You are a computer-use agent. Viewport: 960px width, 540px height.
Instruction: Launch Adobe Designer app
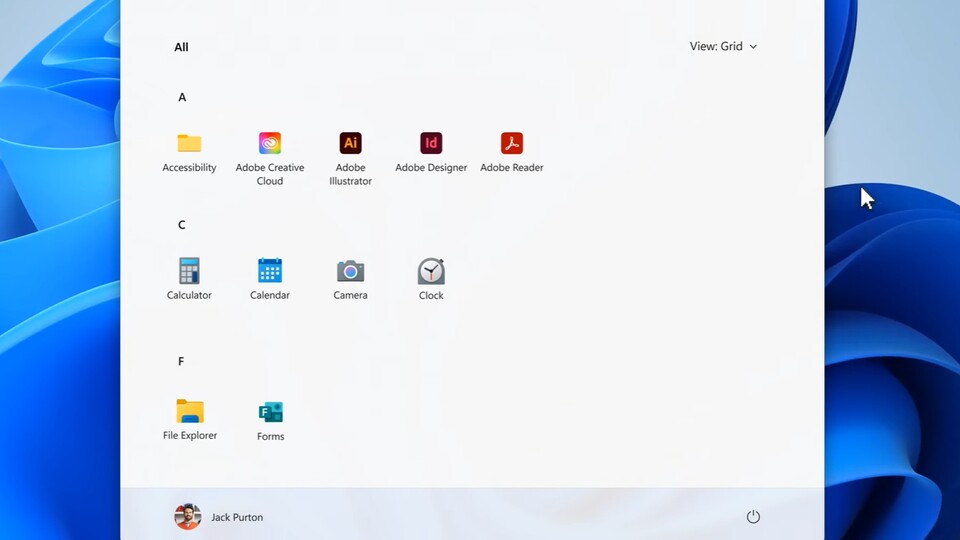click(x=431, y=144)
